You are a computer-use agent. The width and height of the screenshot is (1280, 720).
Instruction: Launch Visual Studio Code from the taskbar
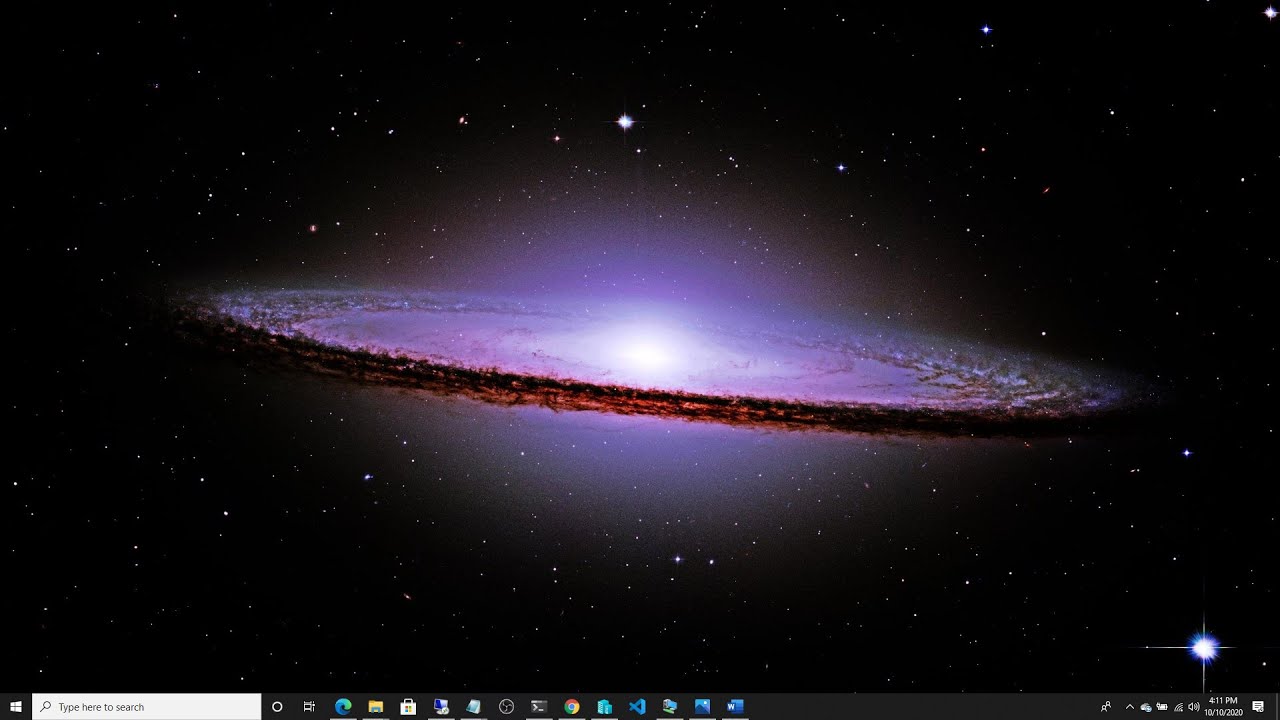[637, 706]
